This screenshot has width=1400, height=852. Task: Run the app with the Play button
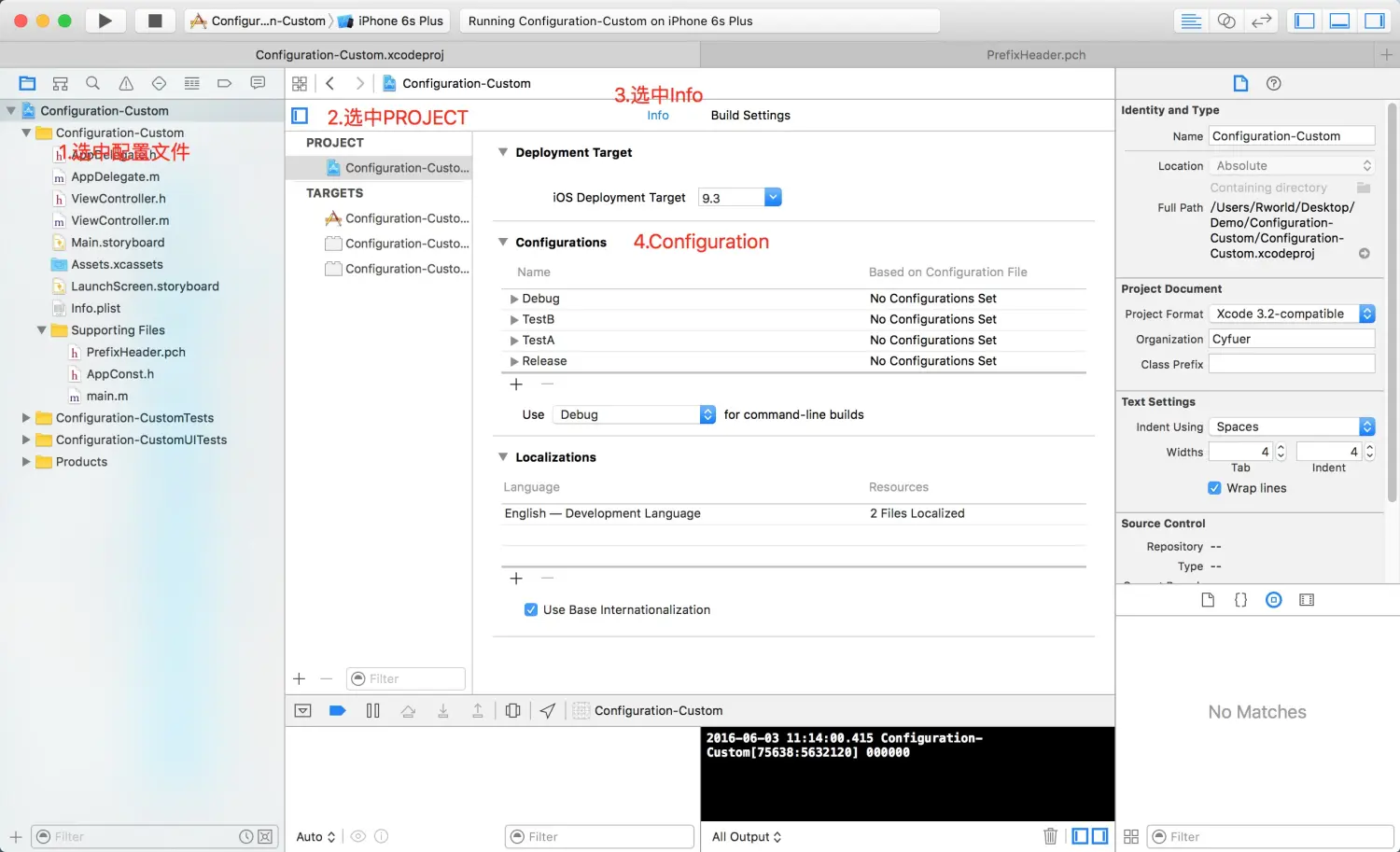pos(105,21)
